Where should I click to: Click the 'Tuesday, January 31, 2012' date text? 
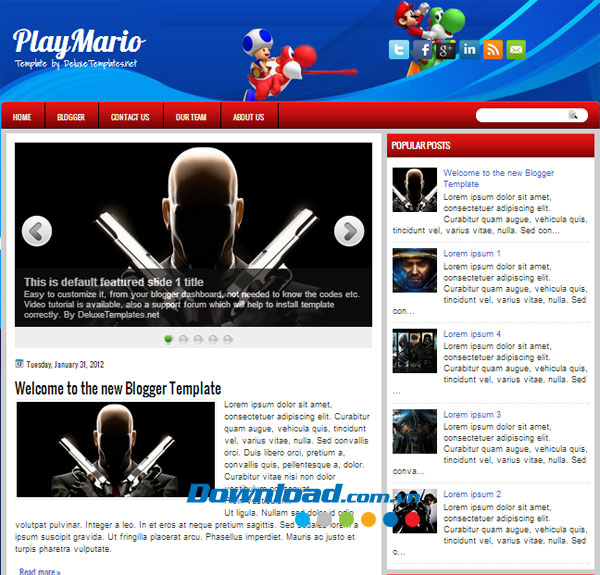tap(65, 365)
